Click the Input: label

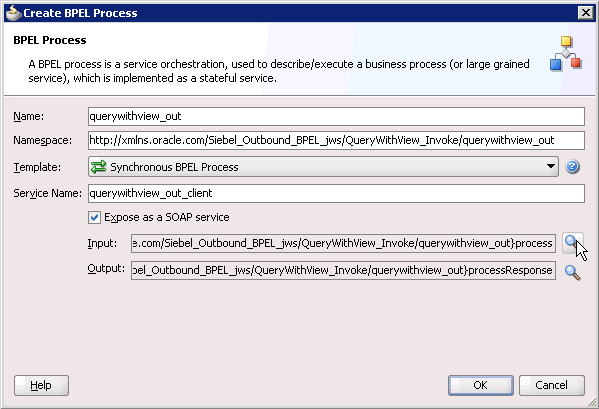point(102,243)
